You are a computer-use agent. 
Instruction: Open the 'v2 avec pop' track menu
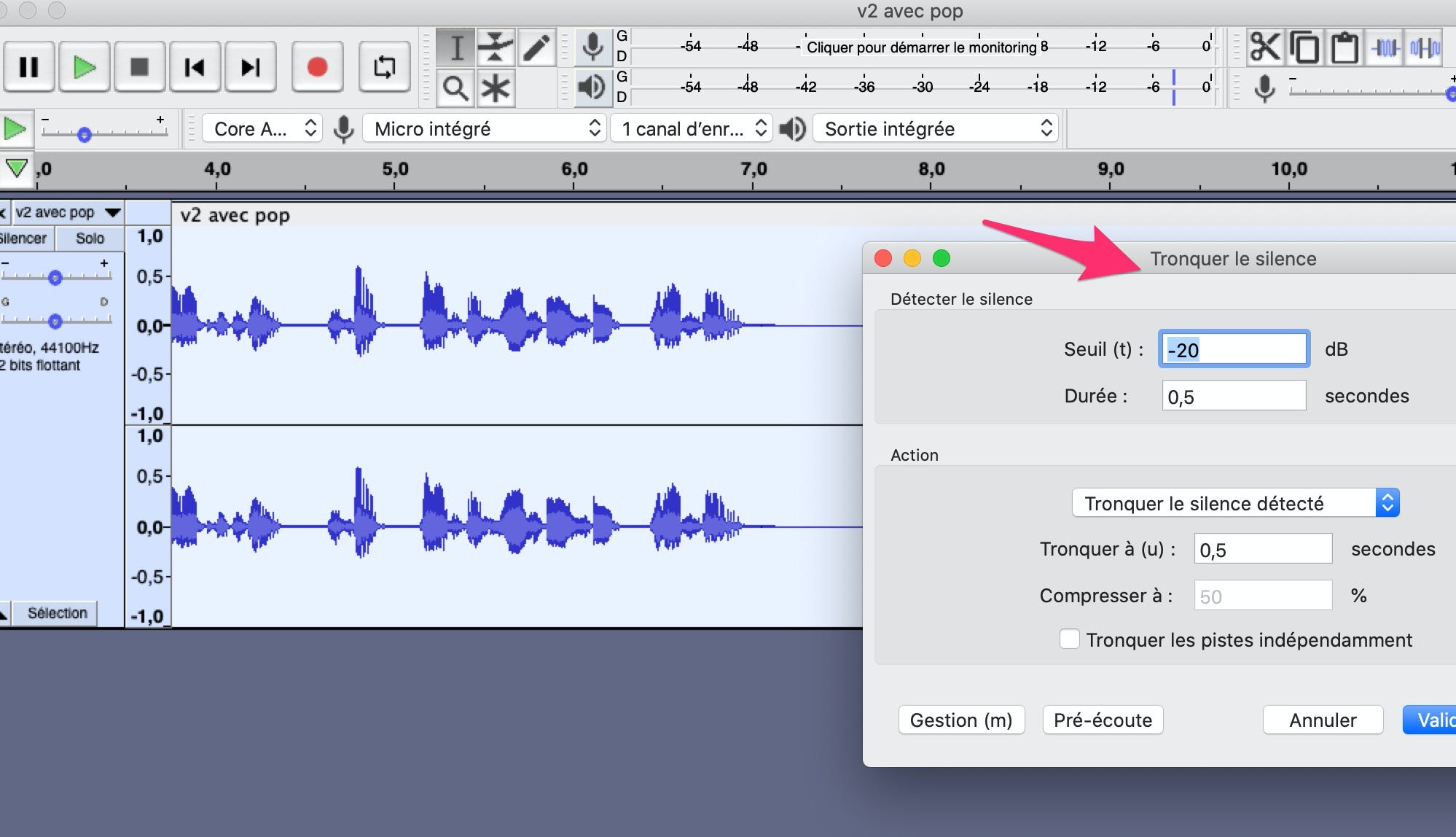pos(68,212)
